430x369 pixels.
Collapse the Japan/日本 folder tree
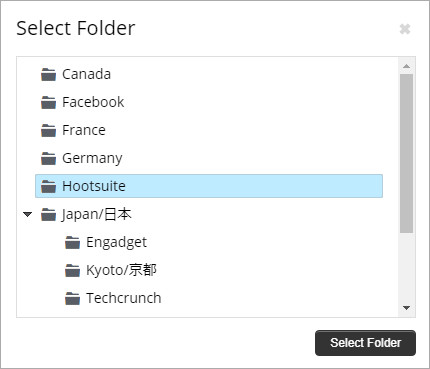pyautogui.click(x=28, y=214)
